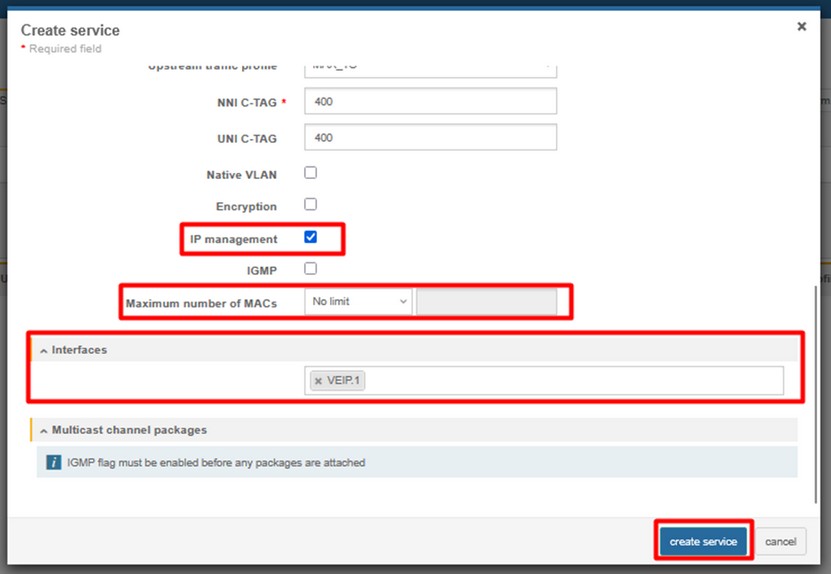
Task: Open the upstream traffic profile dropdown
Action: (x=430, y=68)
